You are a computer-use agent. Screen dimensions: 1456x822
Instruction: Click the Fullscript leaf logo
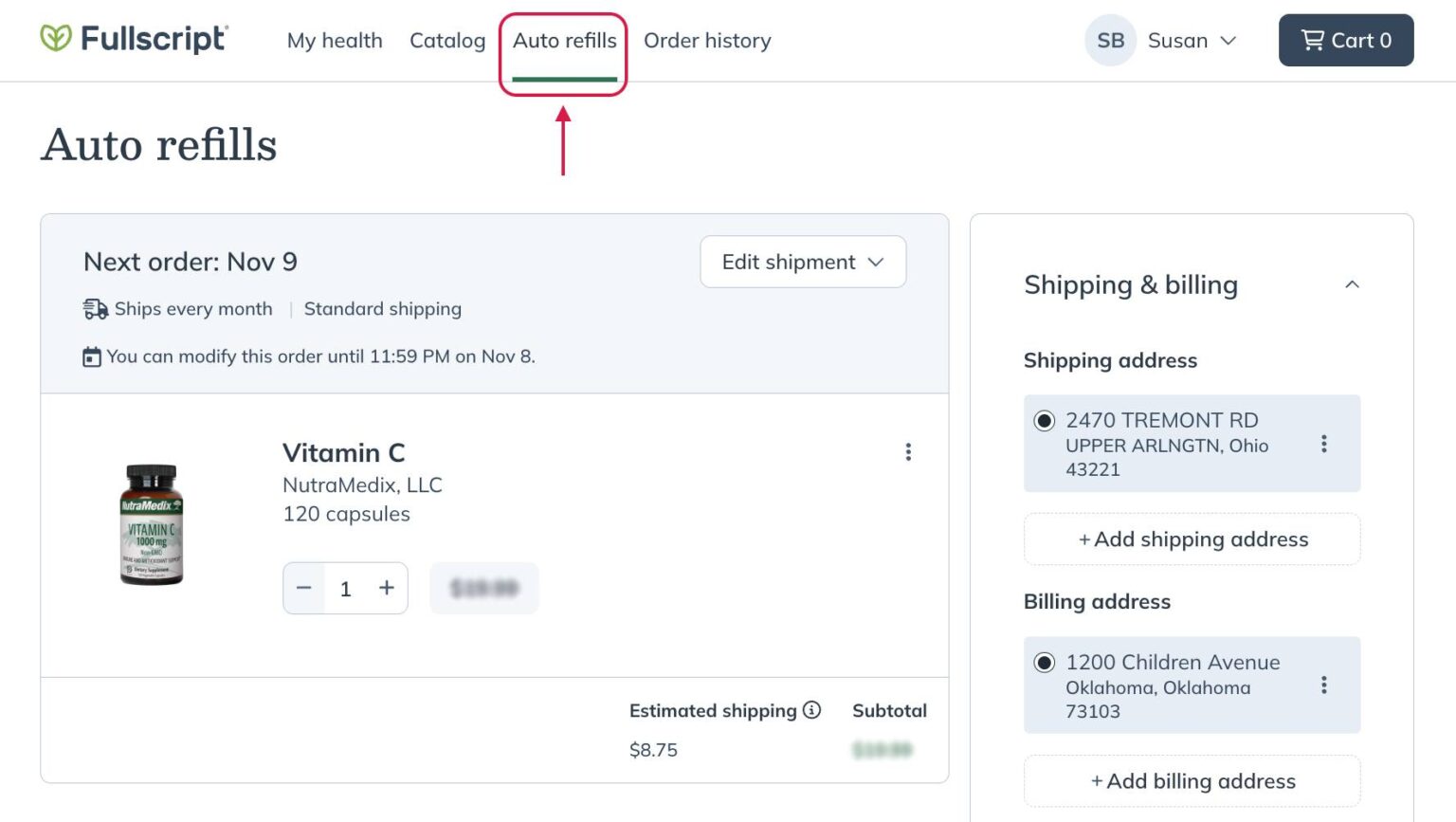pos(57,40)
